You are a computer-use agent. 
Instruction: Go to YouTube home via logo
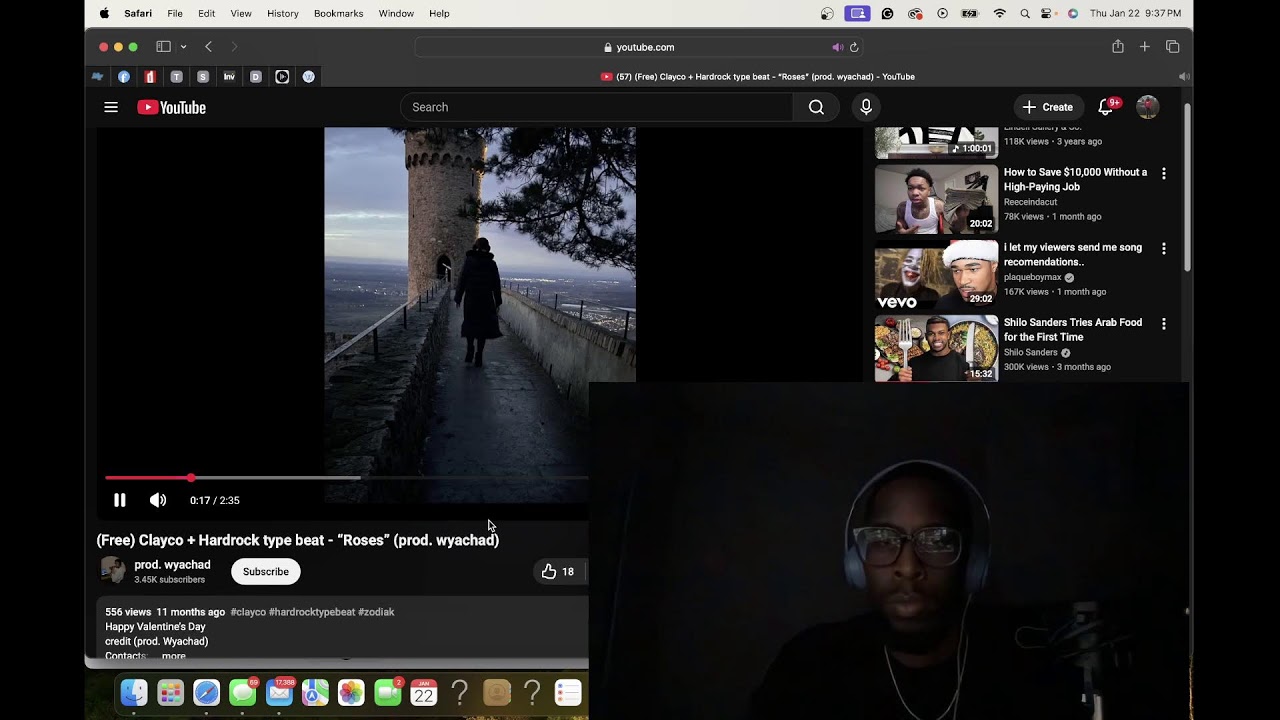(171, 107)
